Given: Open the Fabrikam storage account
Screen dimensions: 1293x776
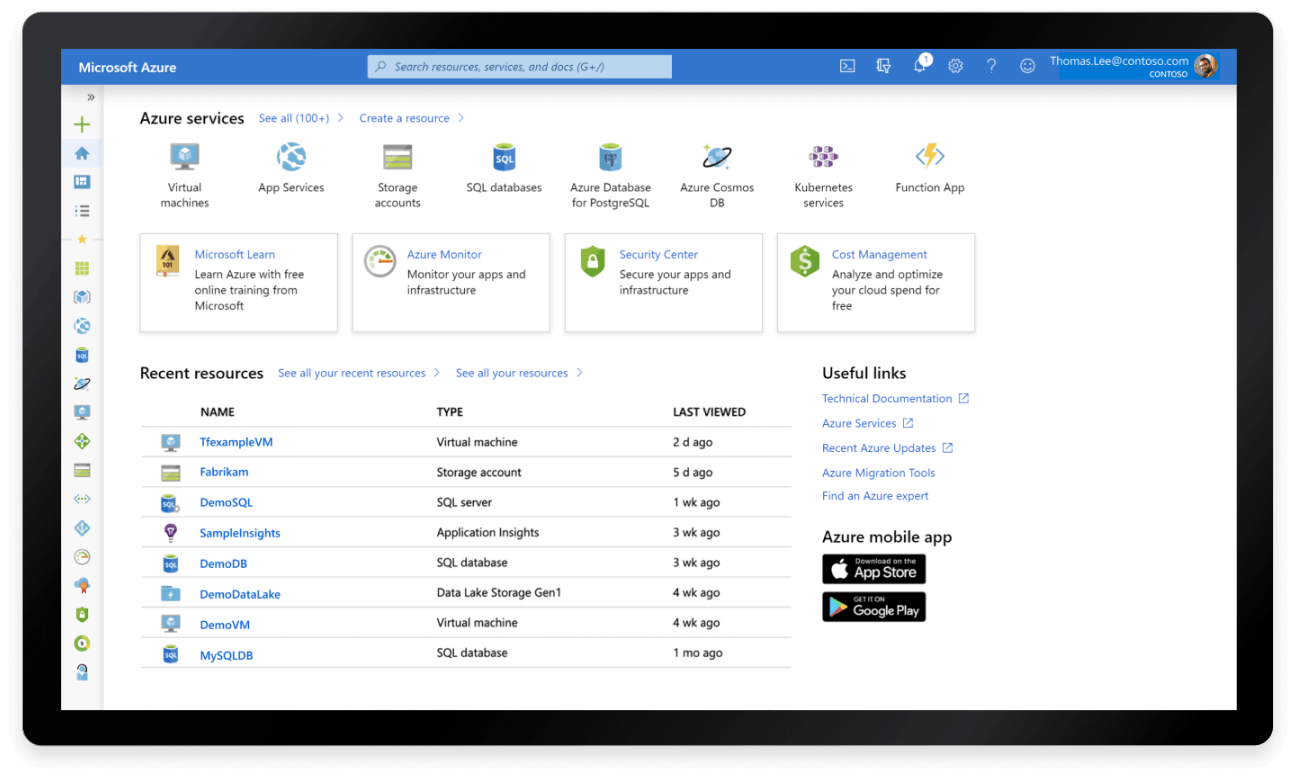Looking at the screenshot, I should (224, 472).
